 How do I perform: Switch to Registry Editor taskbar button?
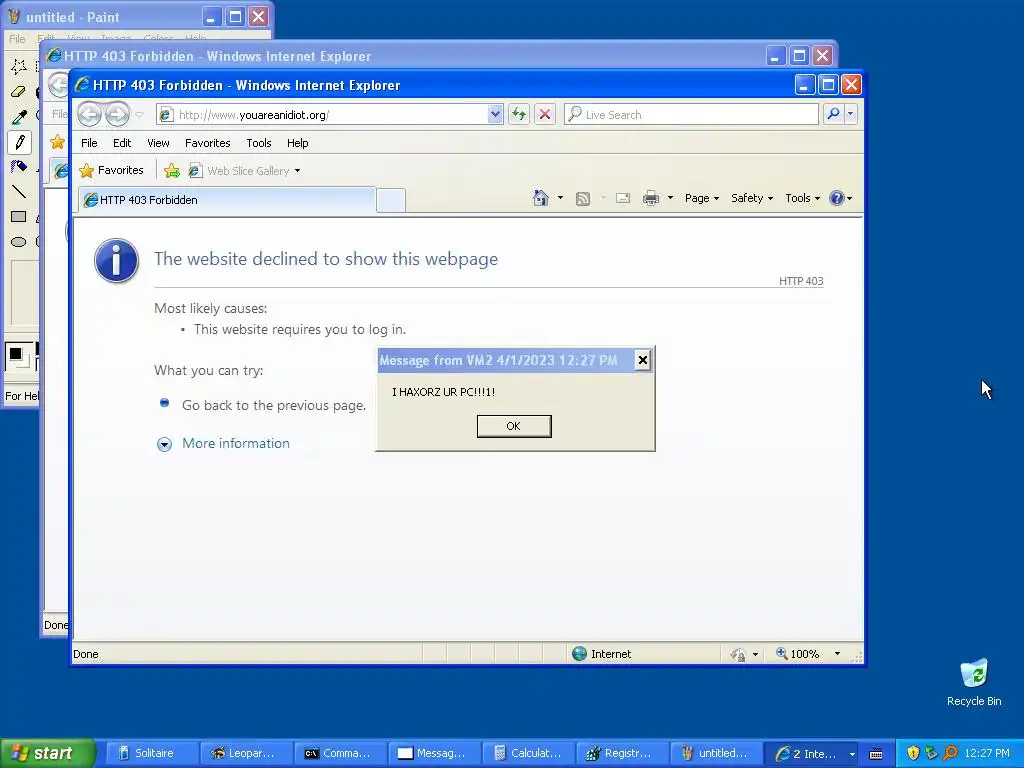click(622, 753)
